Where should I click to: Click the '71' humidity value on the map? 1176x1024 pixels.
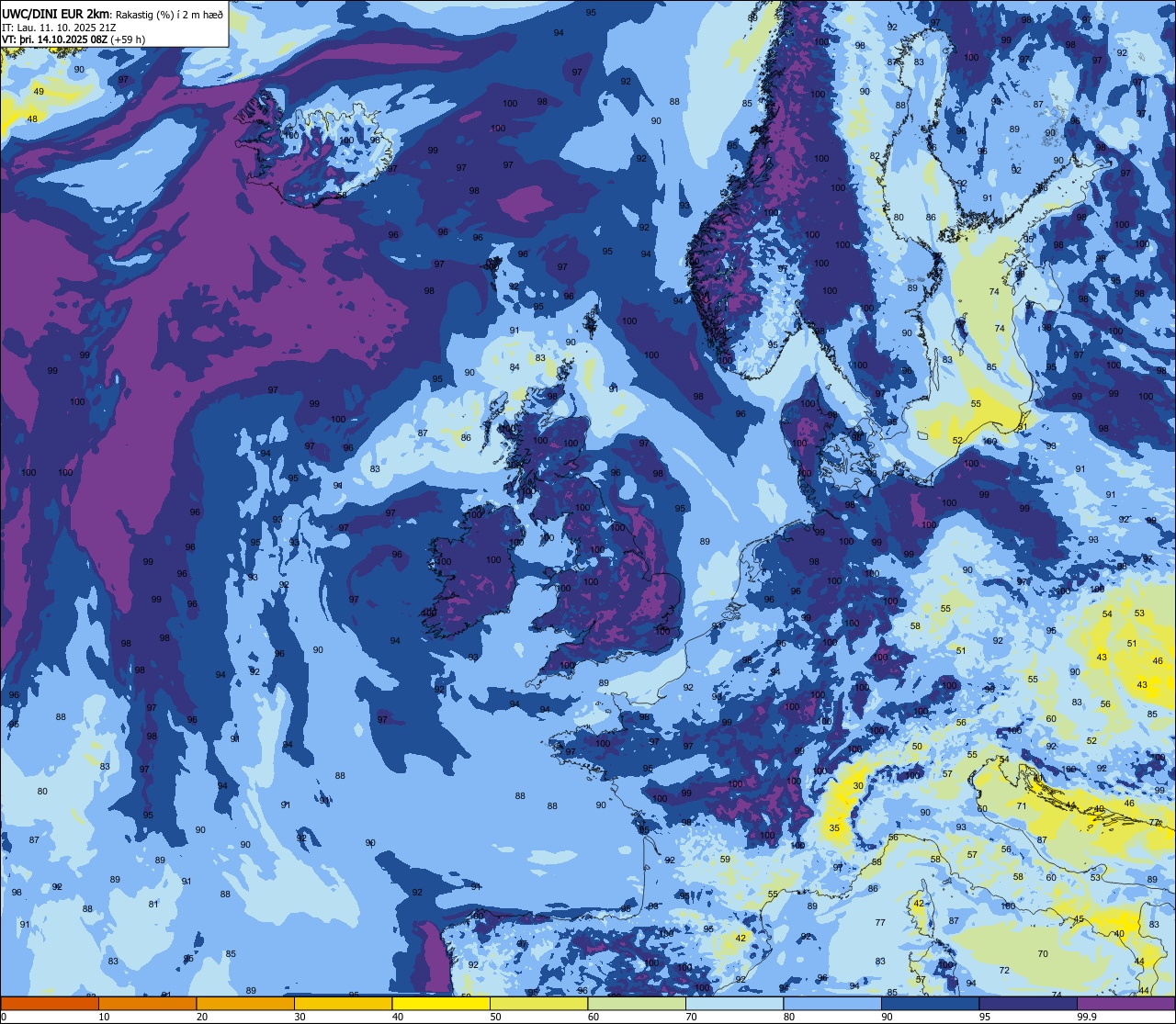tap(1022, 806)
